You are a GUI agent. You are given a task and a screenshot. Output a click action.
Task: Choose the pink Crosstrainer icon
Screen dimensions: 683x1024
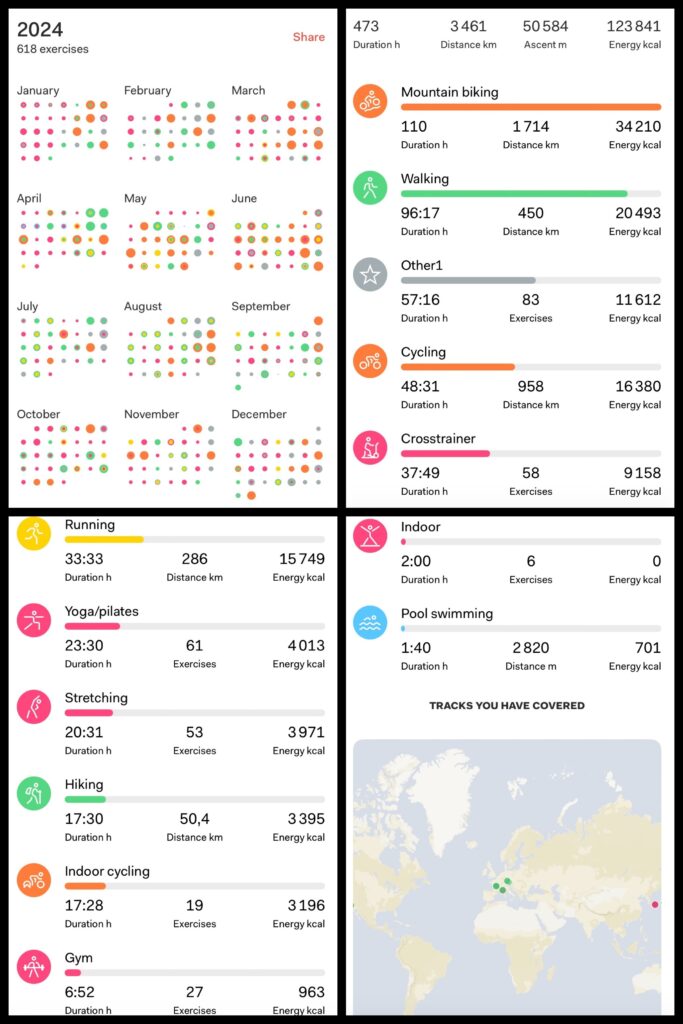[370, 448]
